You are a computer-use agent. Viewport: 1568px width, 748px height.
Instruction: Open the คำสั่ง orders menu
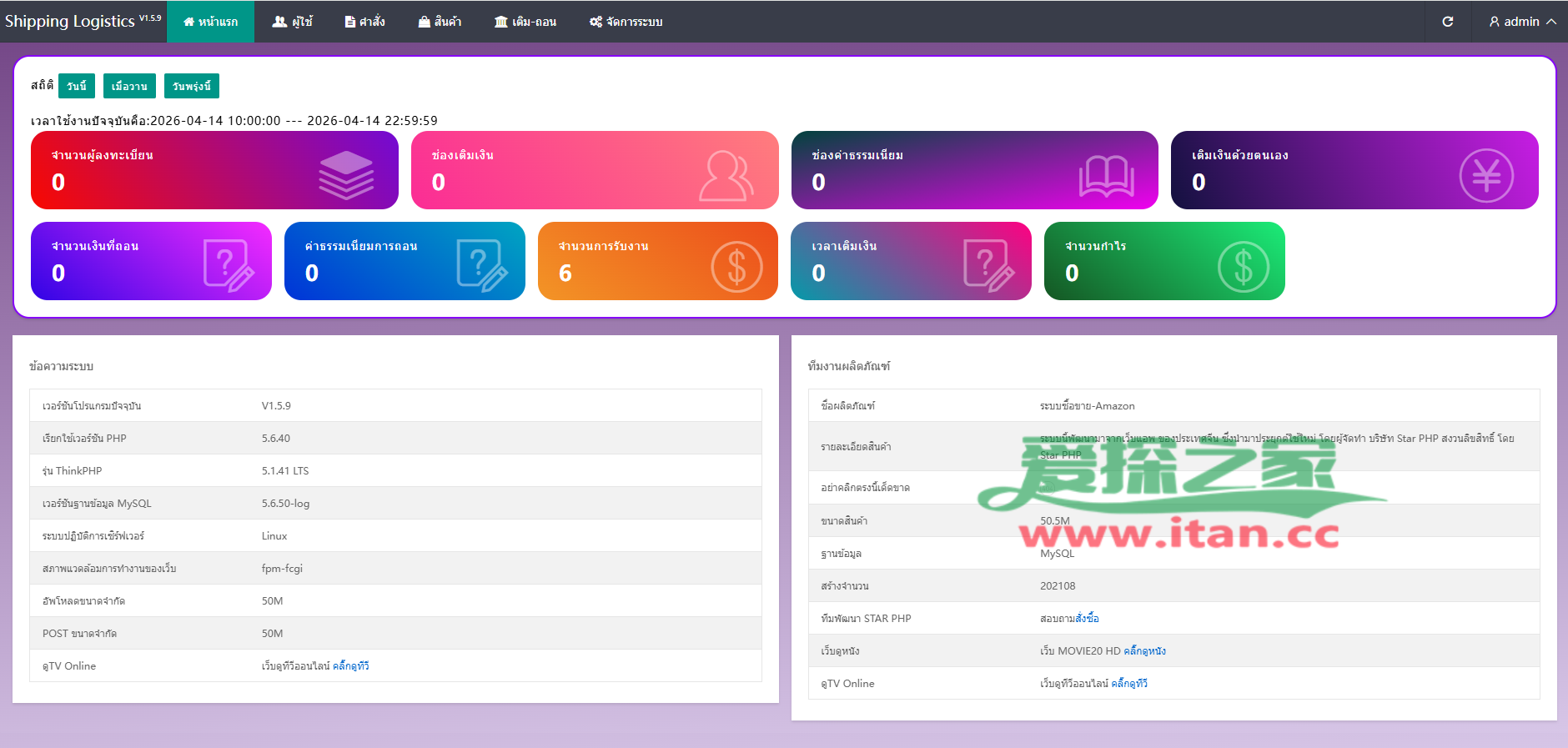tap(364, 22)
